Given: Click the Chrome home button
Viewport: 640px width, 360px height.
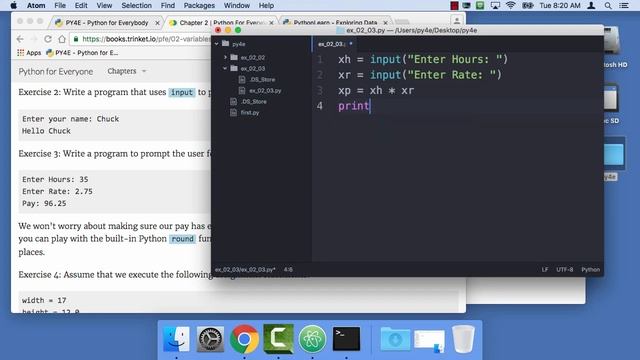Looking at the screenshot, I should pos(62,39).
